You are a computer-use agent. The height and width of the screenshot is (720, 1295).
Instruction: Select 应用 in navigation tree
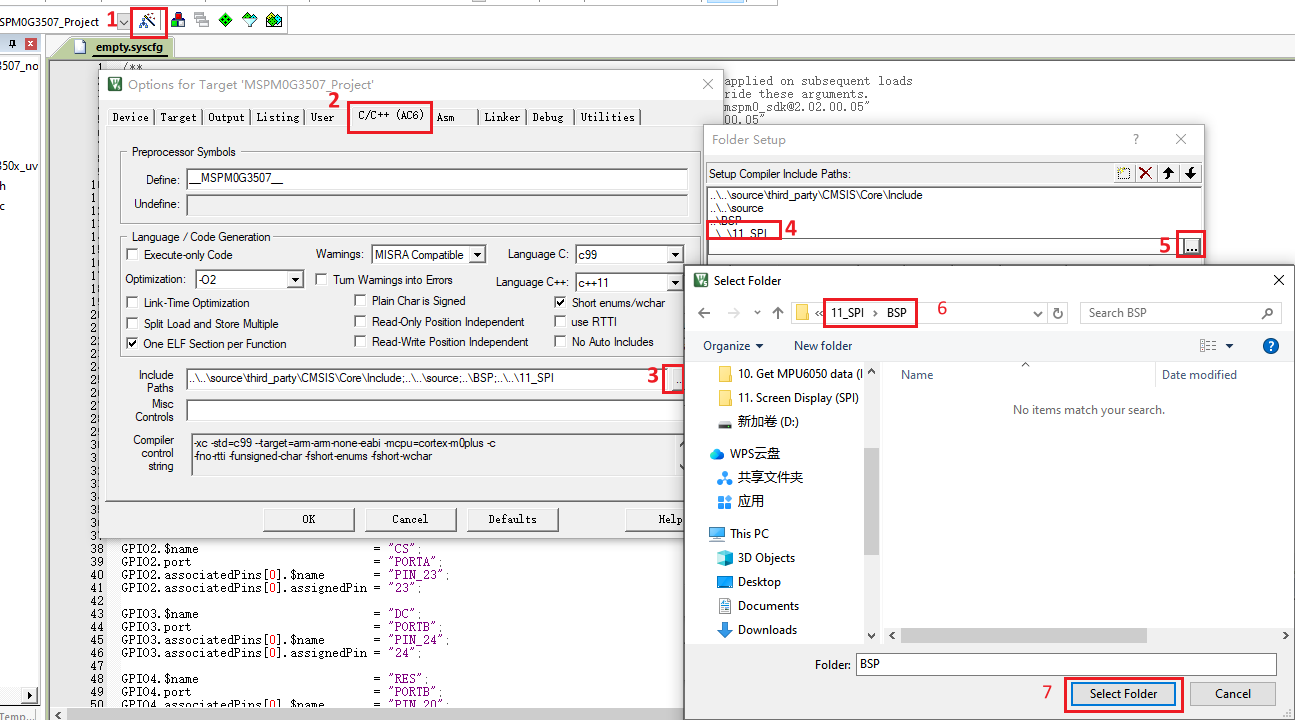[741, 502]
